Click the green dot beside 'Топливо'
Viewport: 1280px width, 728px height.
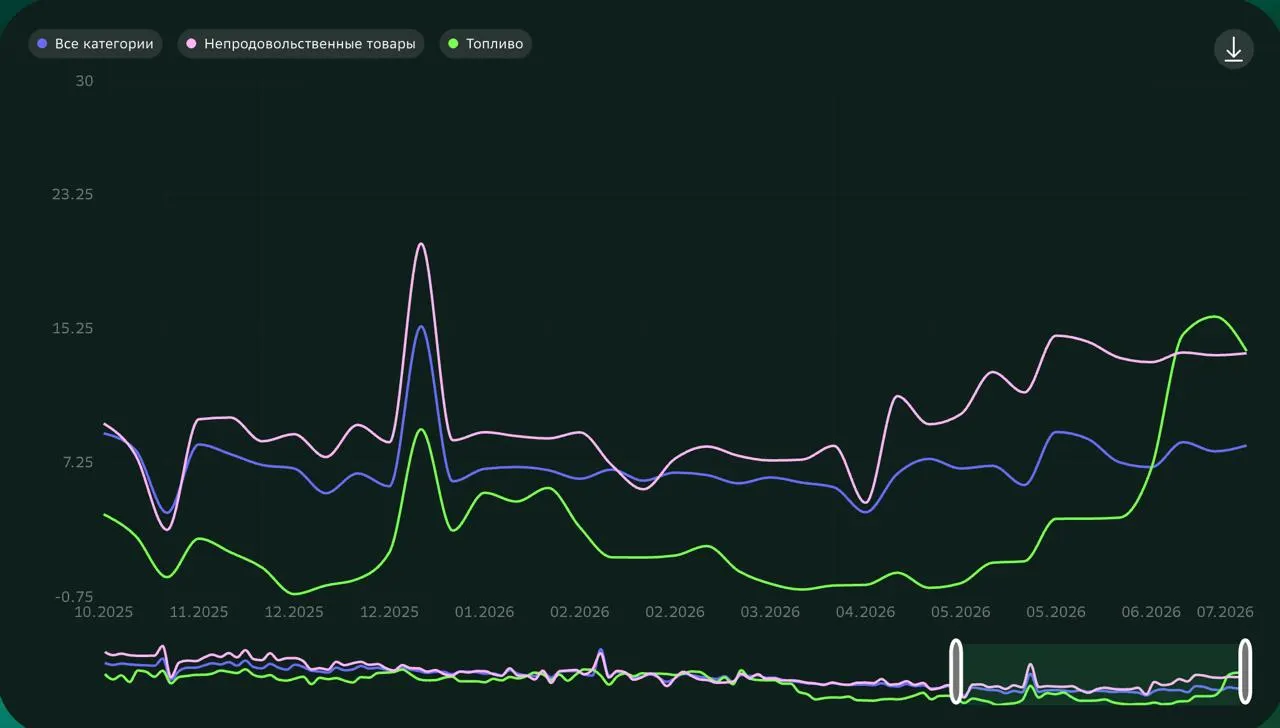coord(453,44)
